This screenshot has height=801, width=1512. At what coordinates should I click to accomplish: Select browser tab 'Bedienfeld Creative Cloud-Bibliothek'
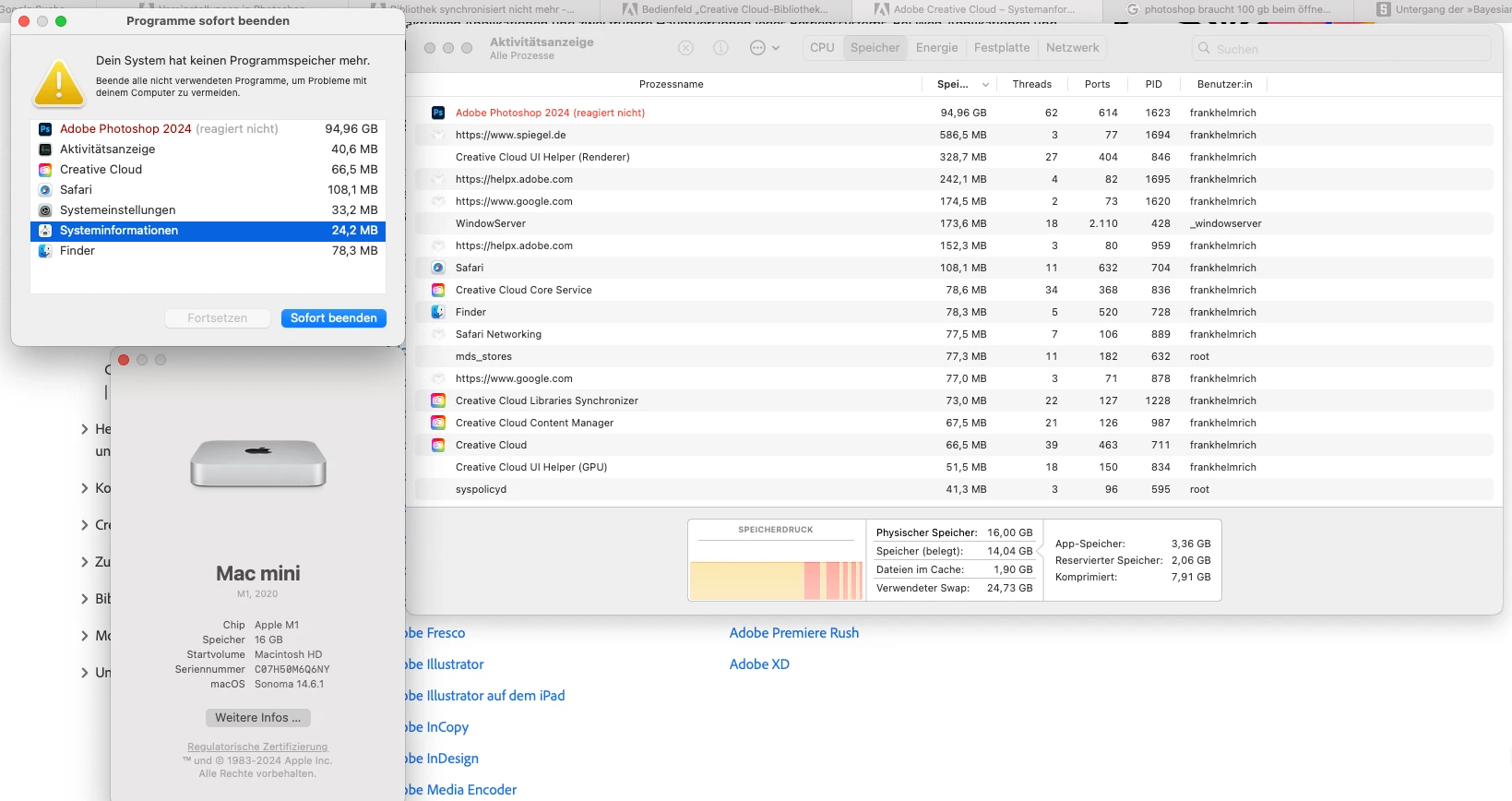[724, 9]
